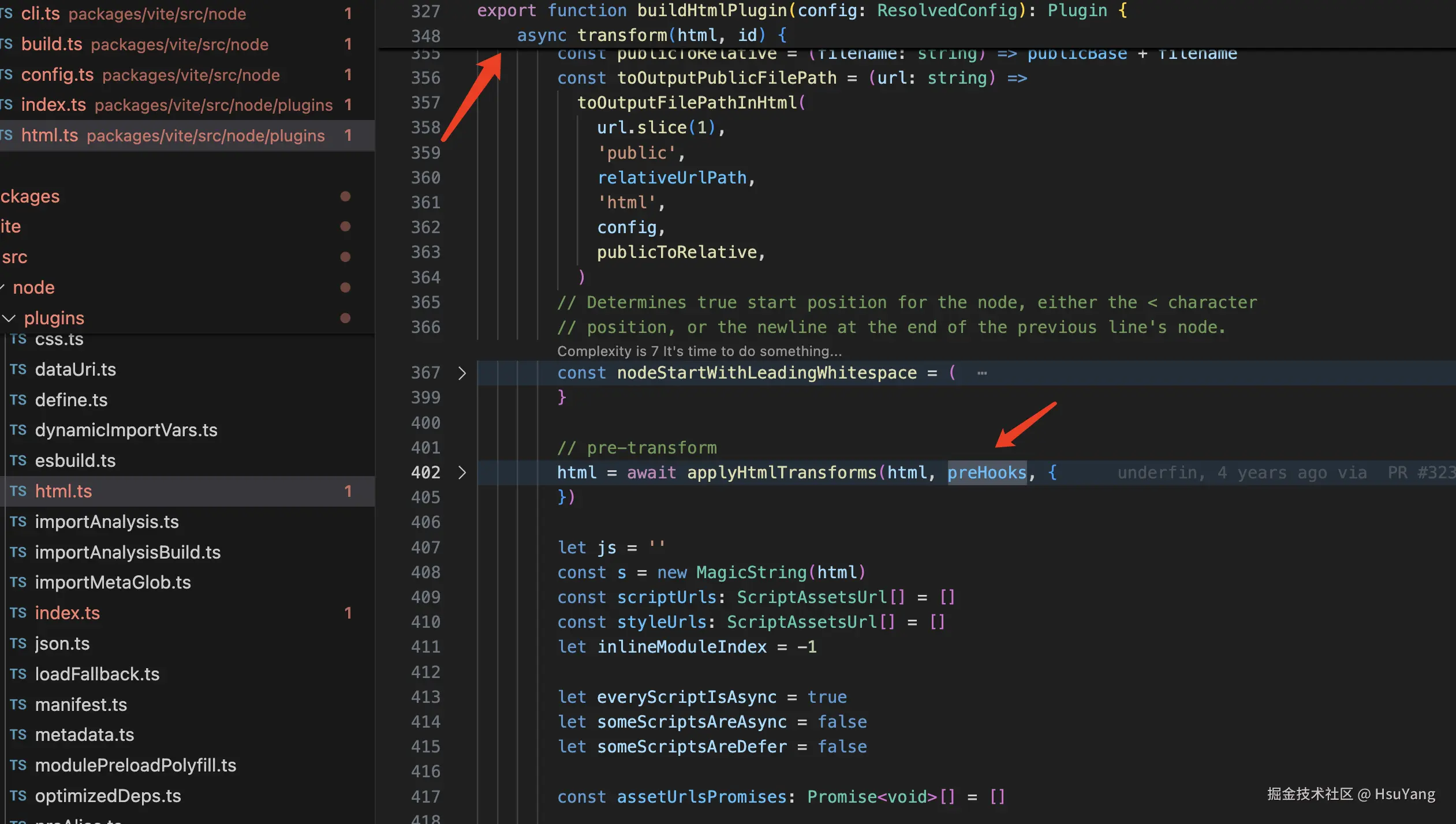Click the TS icon next to optimizedDeps.ts
Image resolution: width=1456 pixels, height=824 pixels.
tap(18, 796)
